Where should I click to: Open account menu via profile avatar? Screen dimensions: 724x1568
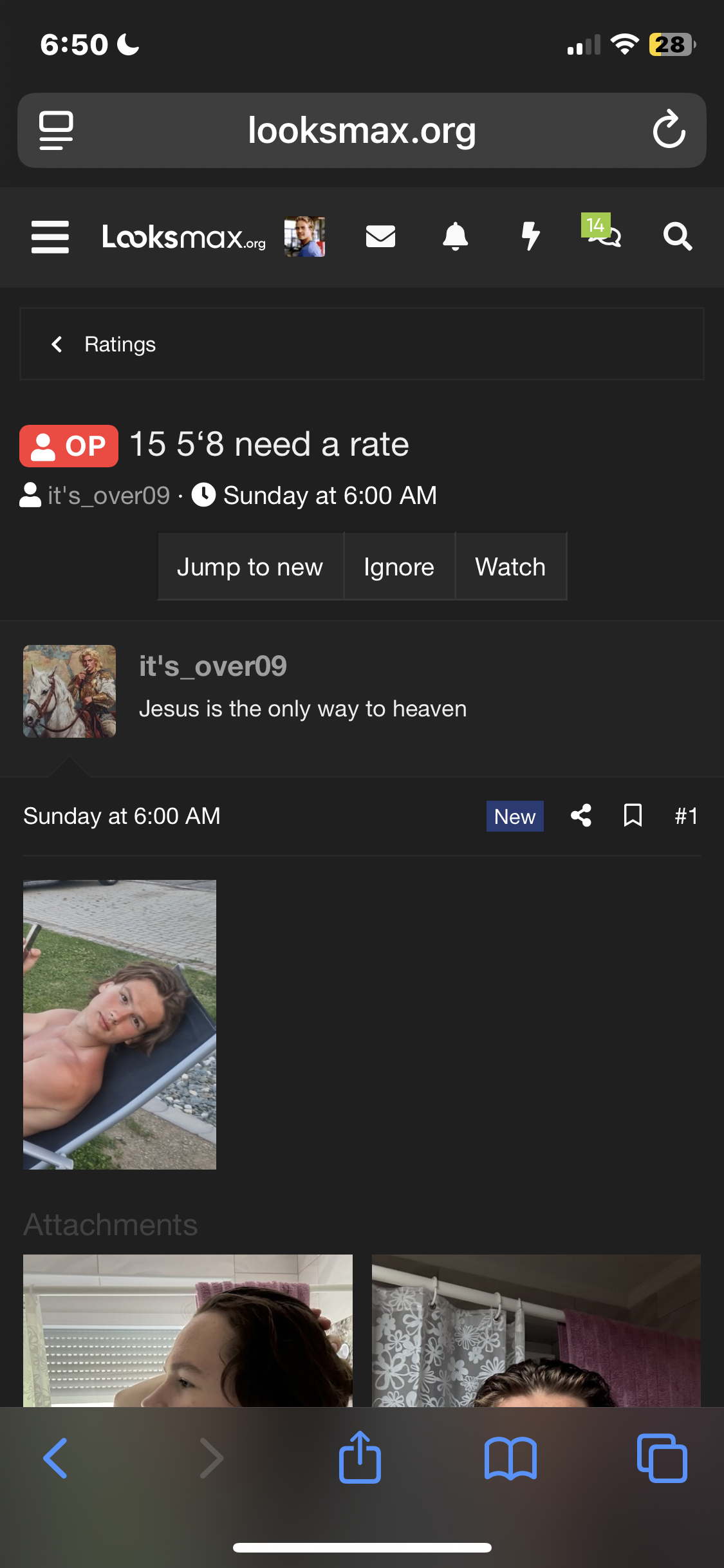[304, 236]
